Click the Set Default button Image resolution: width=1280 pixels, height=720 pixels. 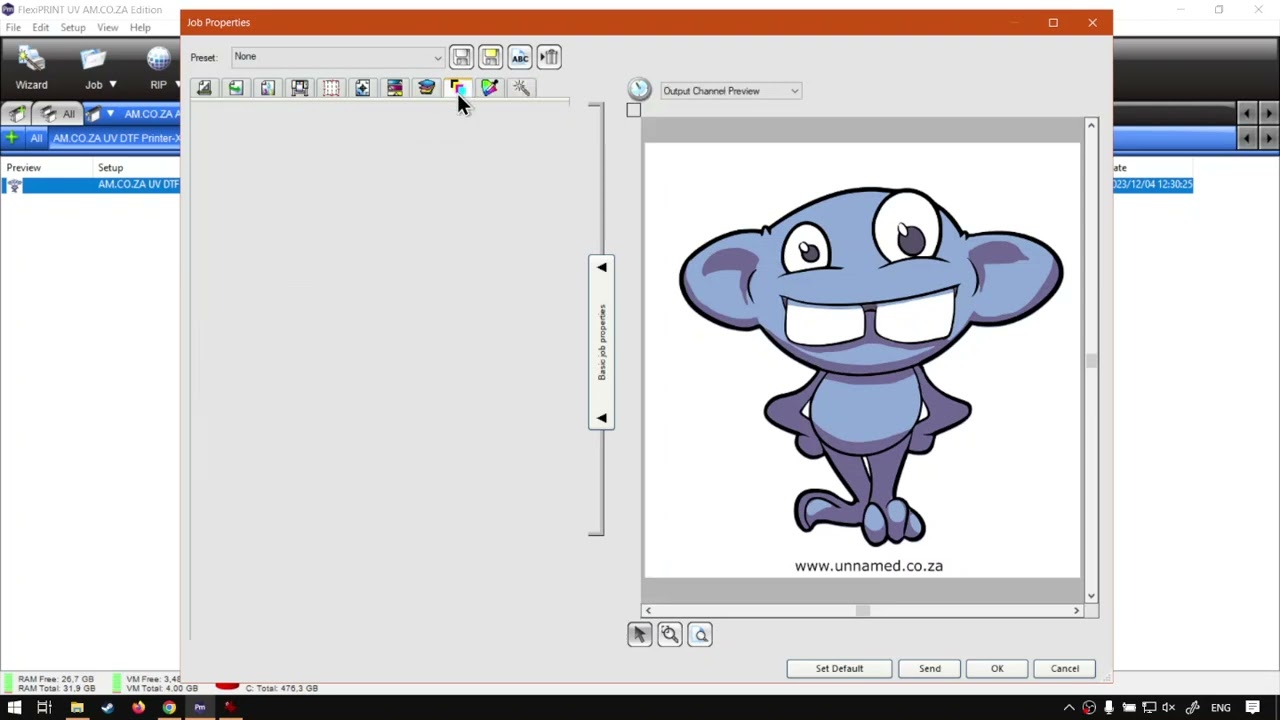point(839,668)
